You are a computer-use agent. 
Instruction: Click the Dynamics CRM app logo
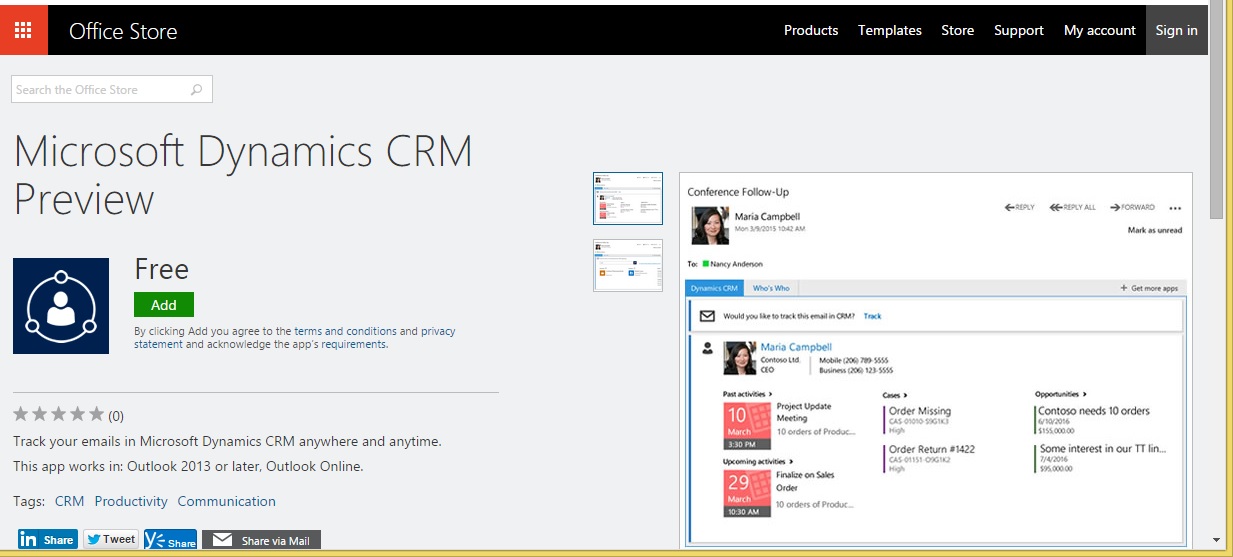click(x=61, y=306)
